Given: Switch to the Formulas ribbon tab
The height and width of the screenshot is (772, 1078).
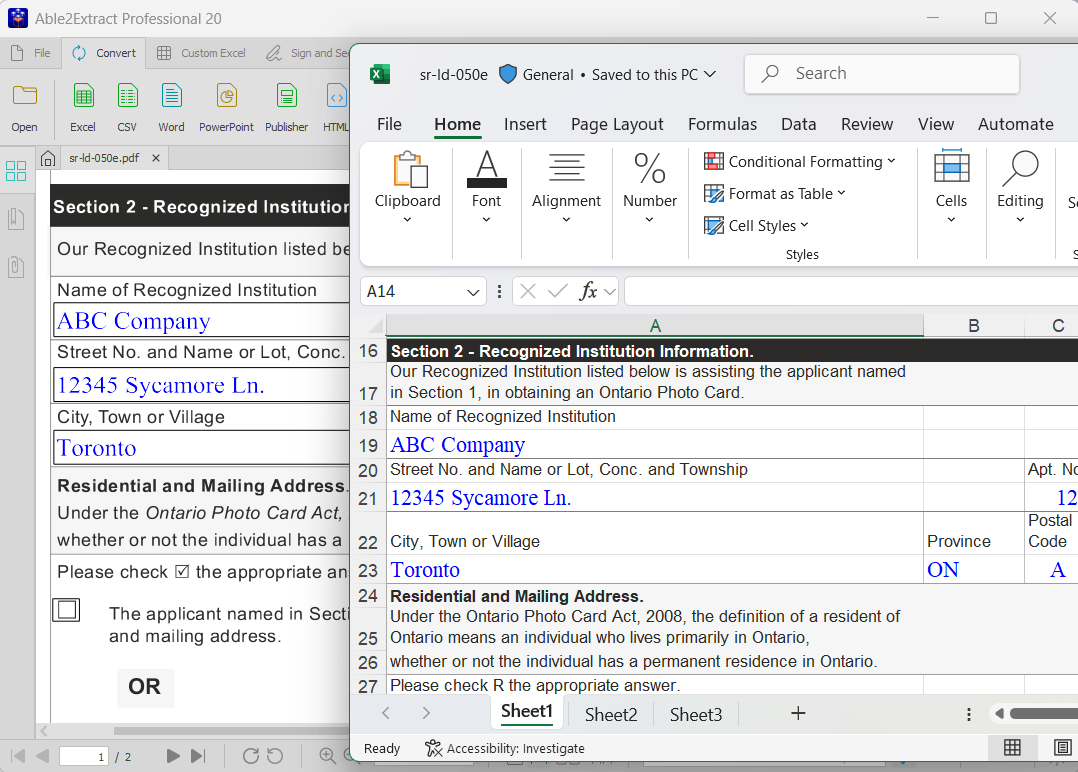Looking at the screenshot, I should point(722,124).
